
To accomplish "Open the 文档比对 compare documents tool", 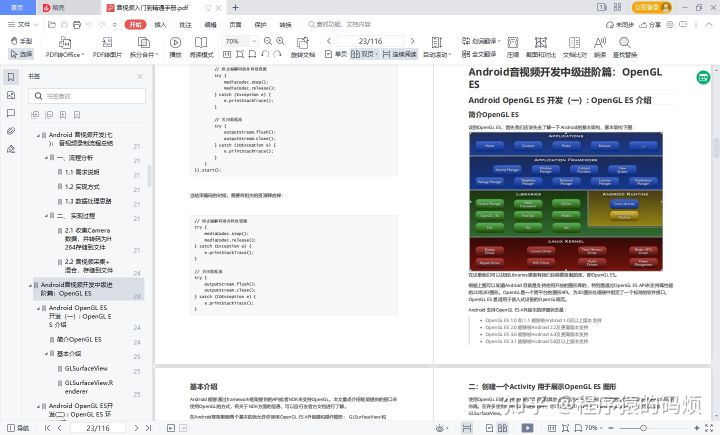I will coord(574,47).
